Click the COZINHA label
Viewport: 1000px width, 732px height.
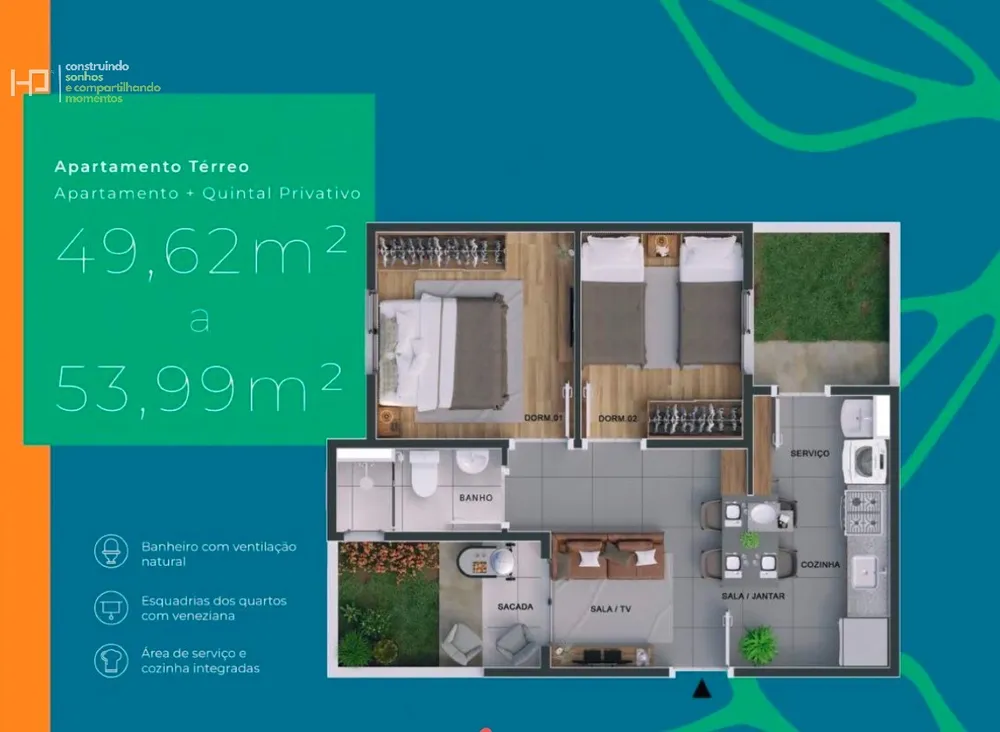[820, 564]
